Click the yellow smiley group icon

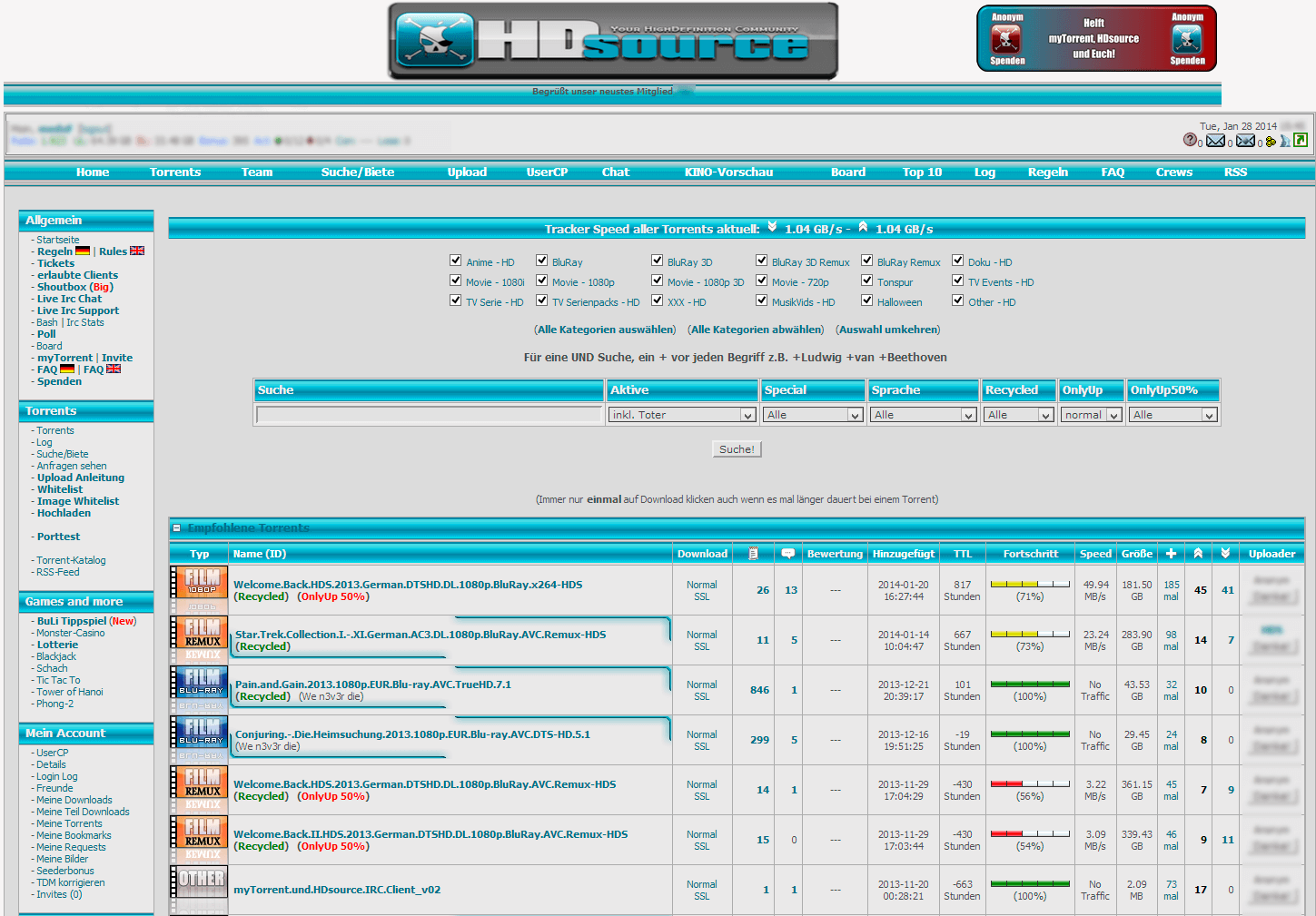tap(1271, 141)
